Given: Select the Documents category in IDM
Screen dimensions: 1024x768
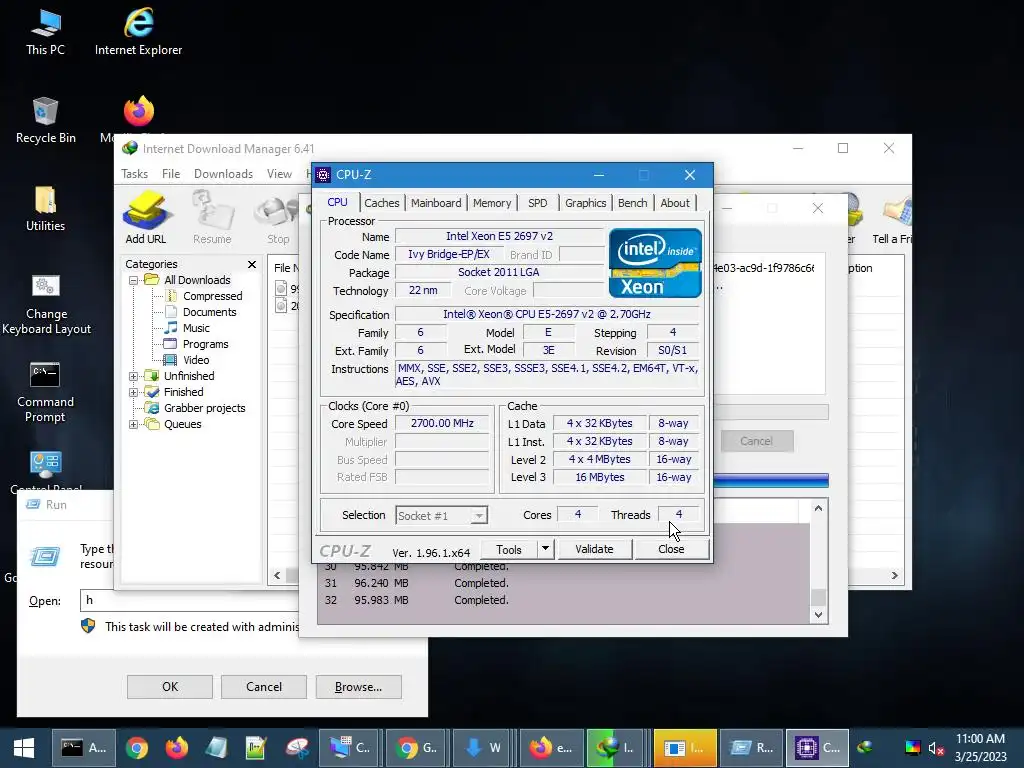Looking at the screenshot, I should coord(209,312).
